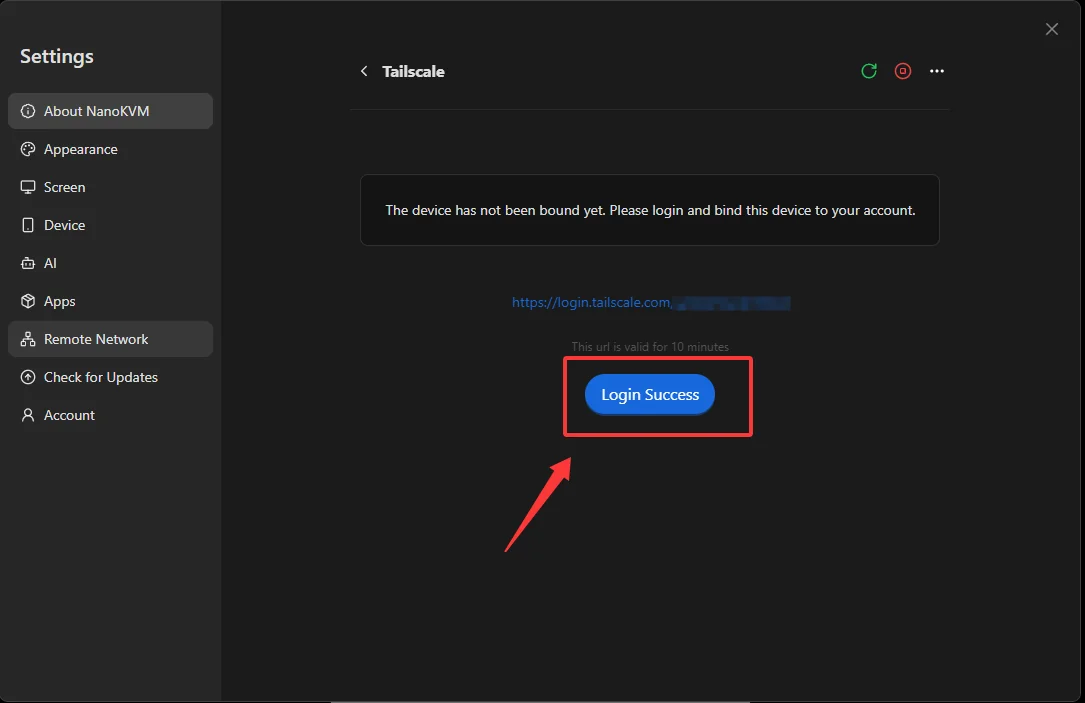Viewport: 1085px width, 703px height.
Task: Click the upload arrow icon beside Check for Updates
Action: 28,377
